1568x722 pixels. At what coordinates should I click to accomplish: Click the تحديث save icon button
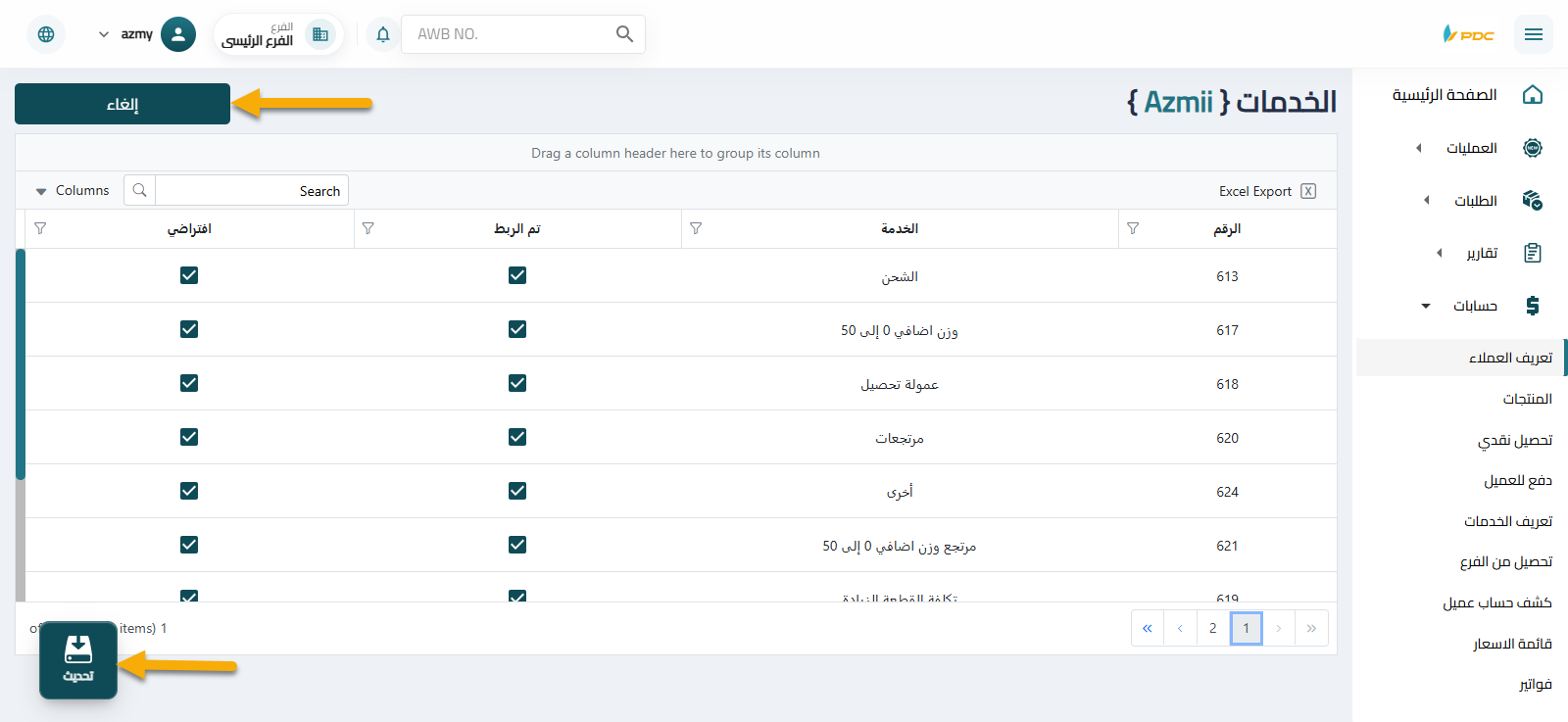pos(78,659)
